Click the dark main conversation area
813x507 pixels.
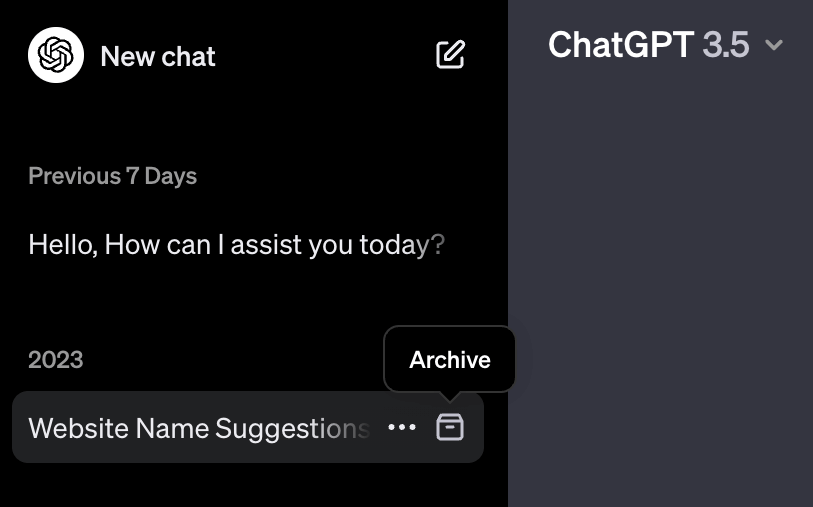coord(660,300)
